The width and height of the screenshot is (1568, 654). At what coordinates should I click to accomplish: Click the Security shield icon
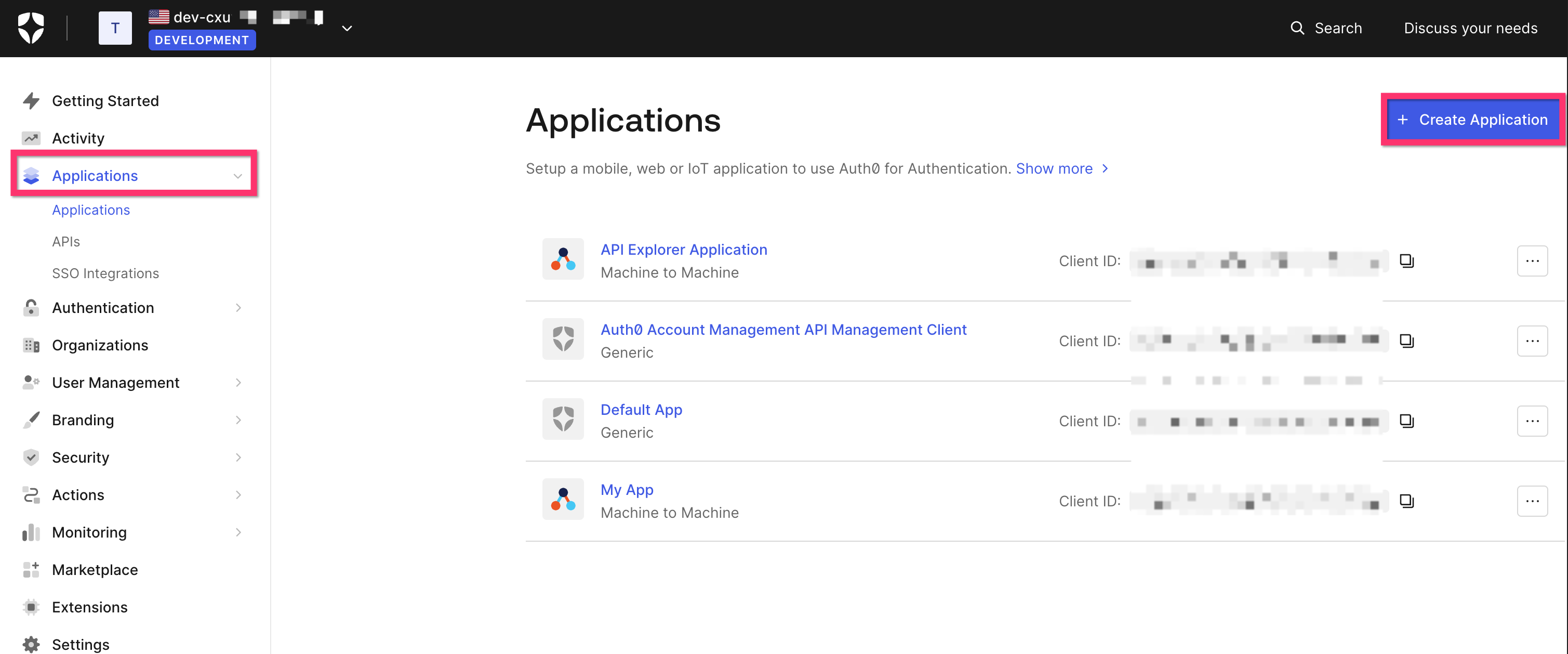31,457
